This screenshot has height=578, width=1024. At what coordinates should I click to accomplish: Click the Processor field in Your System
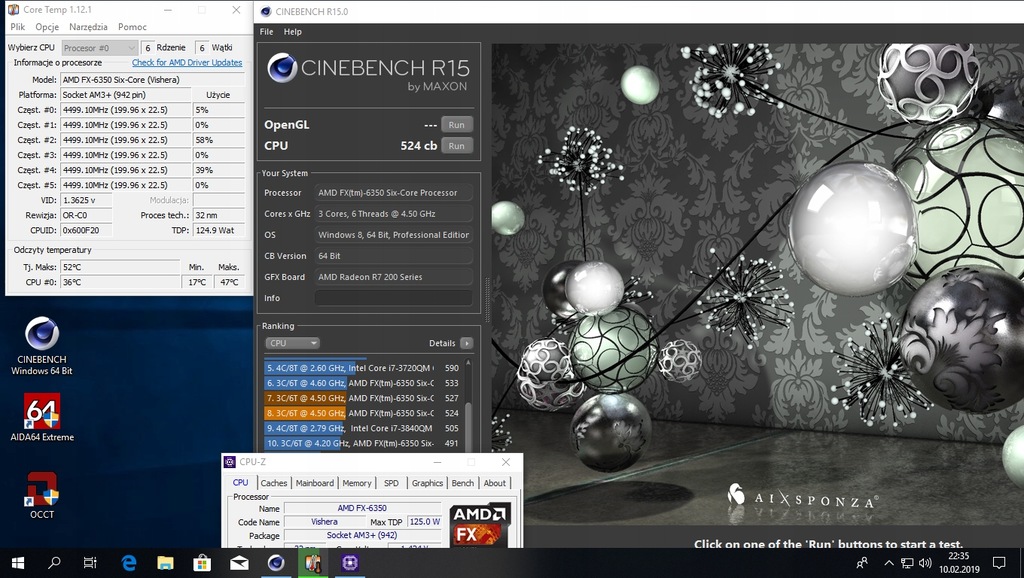tap(394, 193)
